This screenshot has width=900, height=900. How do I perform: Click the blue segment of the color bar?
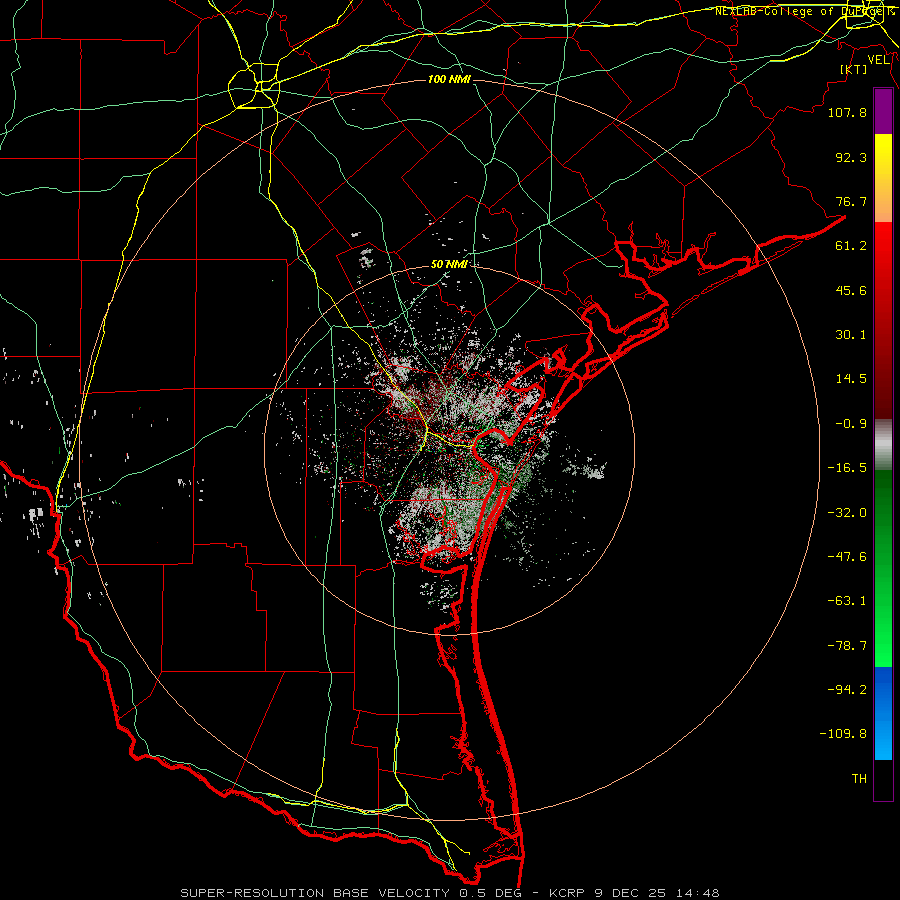[x=883, y=713]
